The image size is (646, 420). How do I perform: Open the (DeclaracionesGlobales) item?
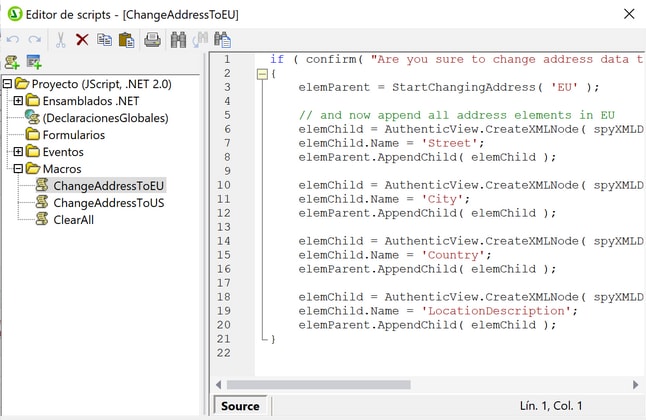pos(105,118)
